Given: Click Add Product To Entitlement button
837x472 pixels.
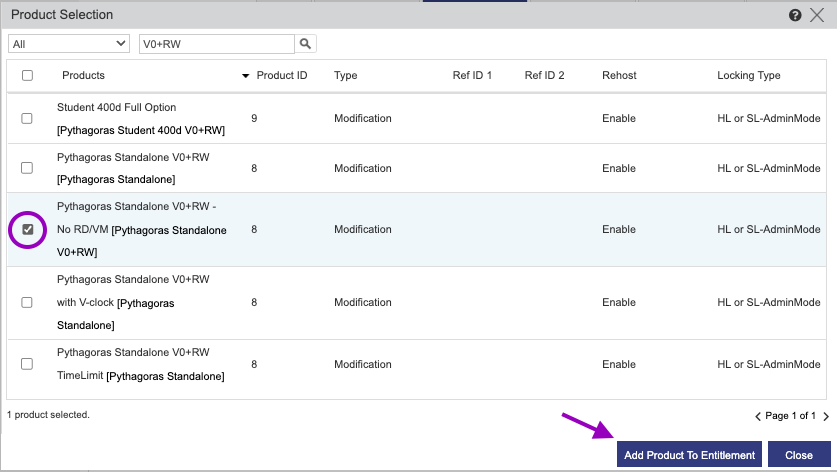Looking at the screenshot, I should coord(689,455).
